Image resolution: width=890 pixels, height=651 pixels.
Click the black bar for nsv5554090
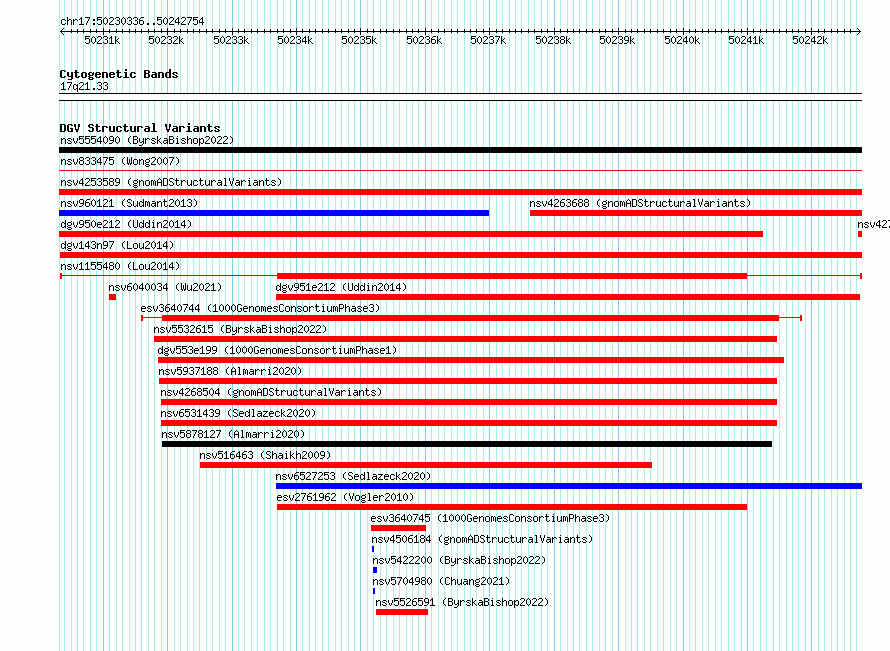click(x=460, y=150)
